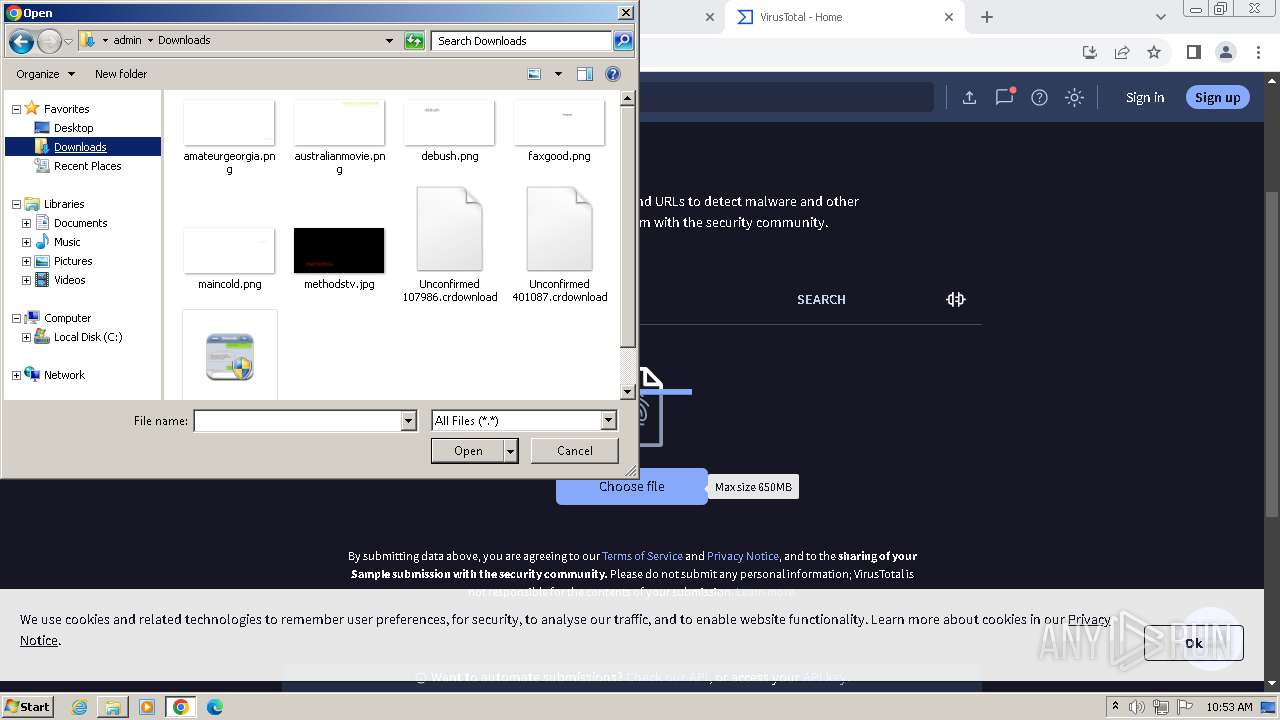
Task: Click Chrome share page icon
Action: (x=1122, y=52)
